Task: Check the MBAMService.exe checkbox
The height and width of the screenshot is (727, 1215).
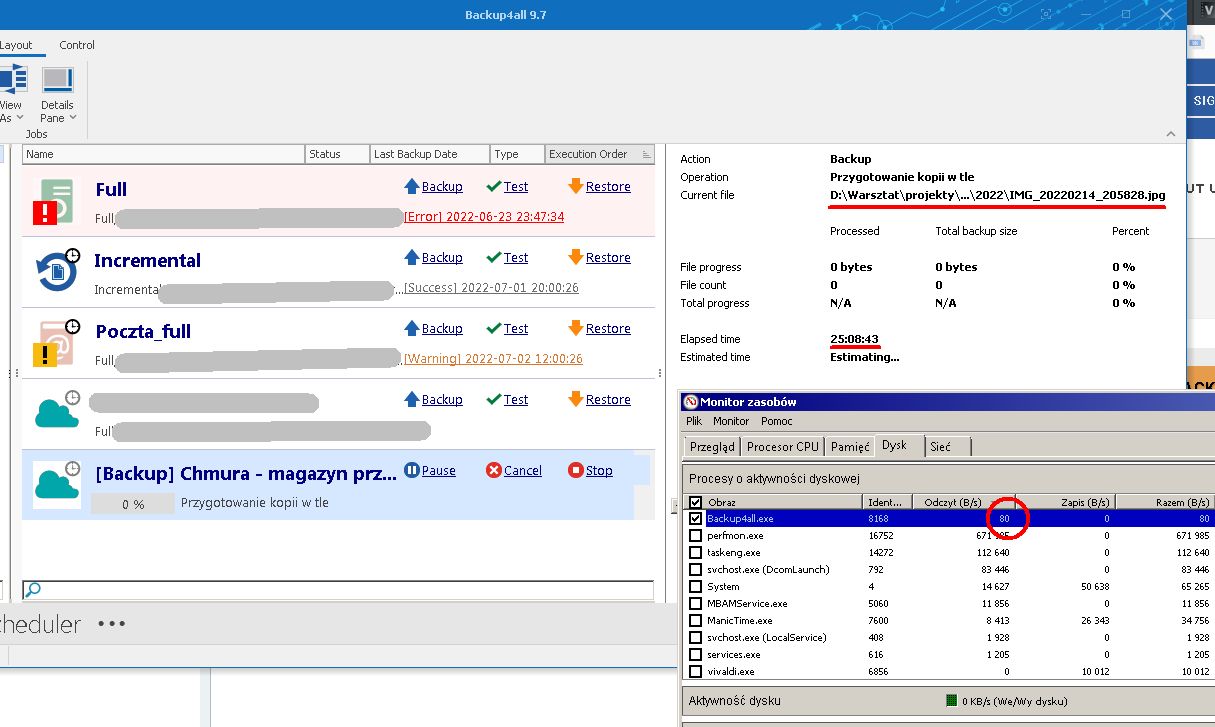Action: (696, 604)
